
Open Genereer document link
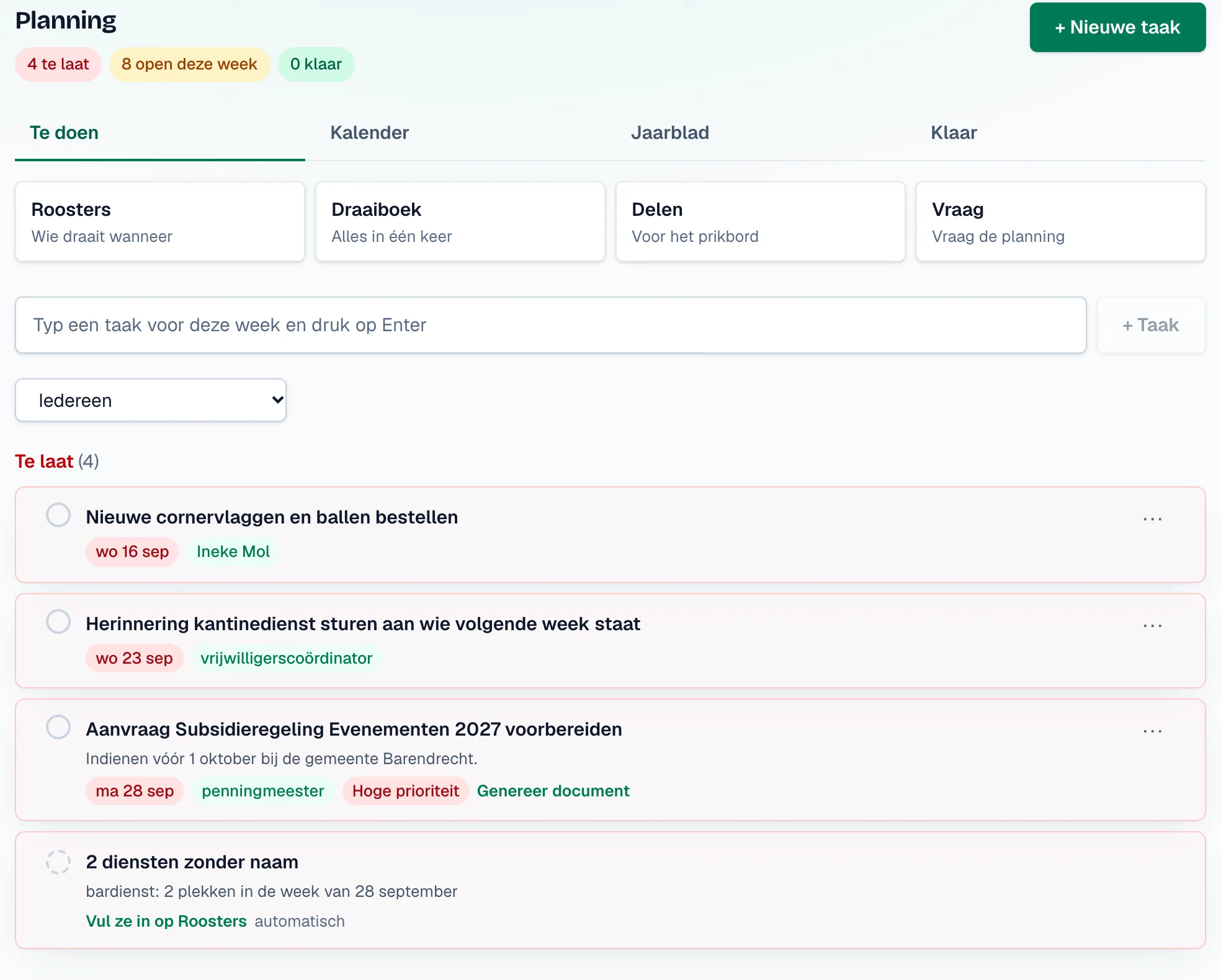click(x=553, y=791)
